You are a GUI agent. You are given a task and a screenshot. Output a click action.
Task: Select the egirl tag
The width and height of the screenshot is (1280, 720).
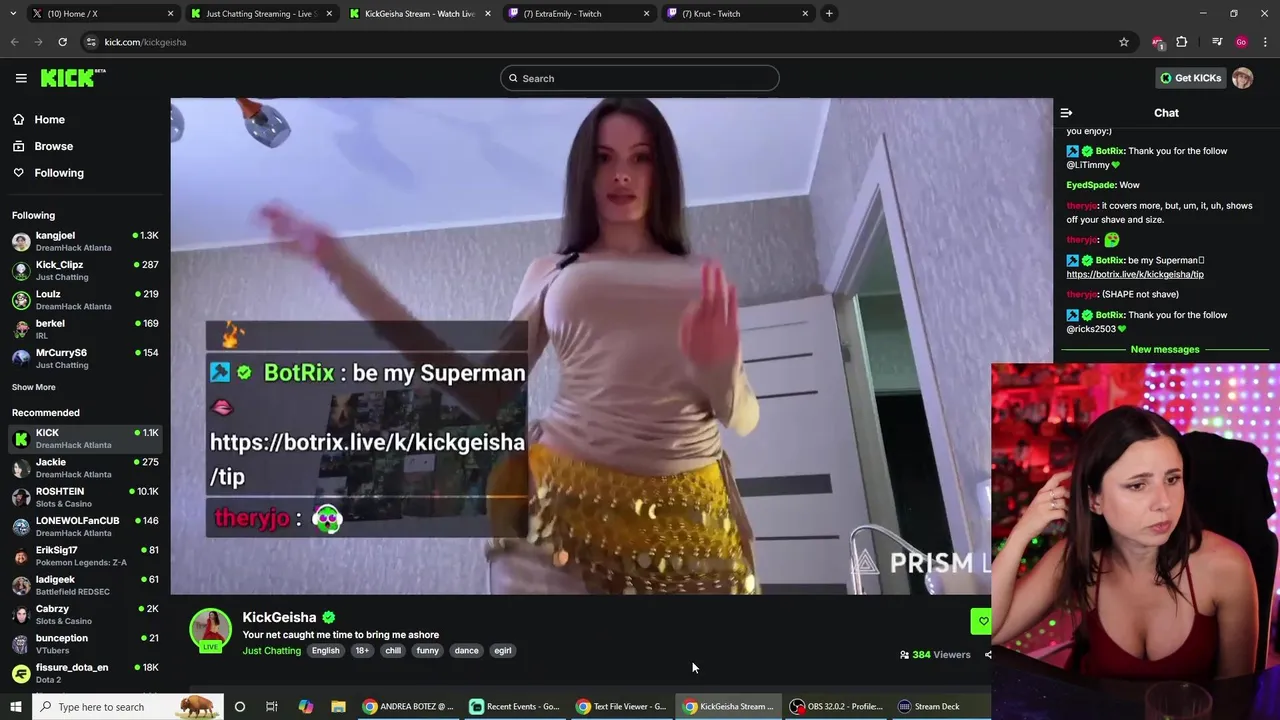[x=503, y=650]
